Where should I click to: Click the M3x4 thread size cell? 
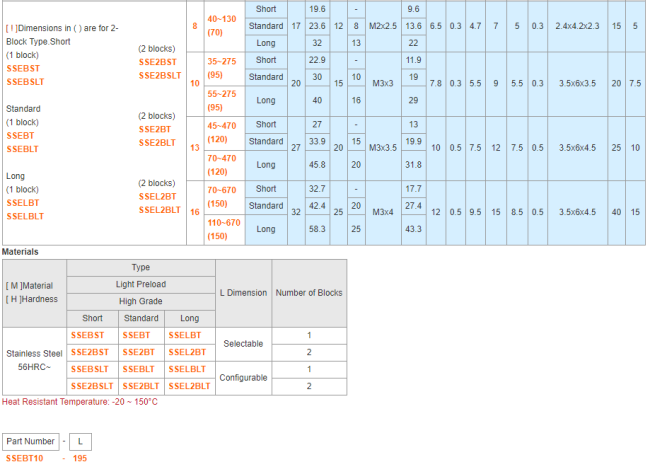coord(384,212)
